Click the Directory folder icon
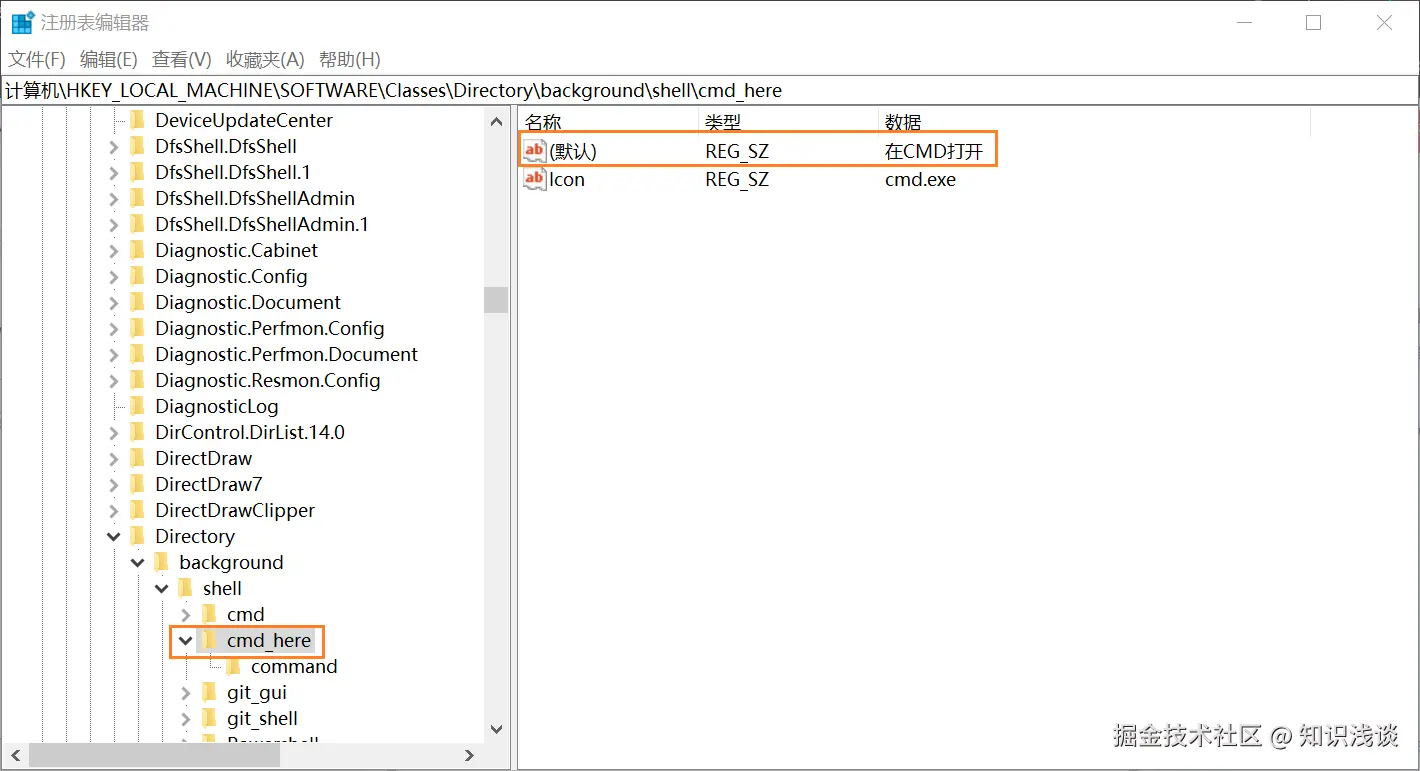Screen dimensions: 1420x771 point(138,536)
